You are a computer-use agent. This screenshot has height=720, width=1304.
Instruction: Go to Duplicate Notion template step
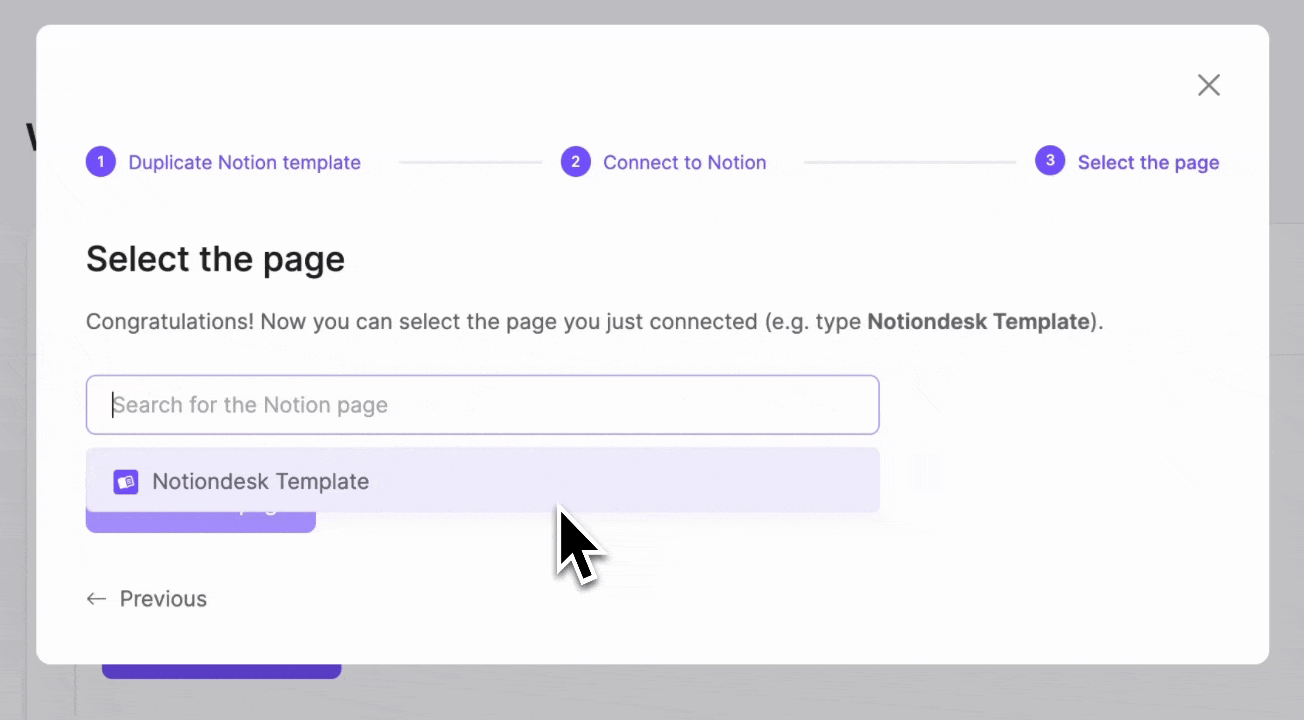244,162
